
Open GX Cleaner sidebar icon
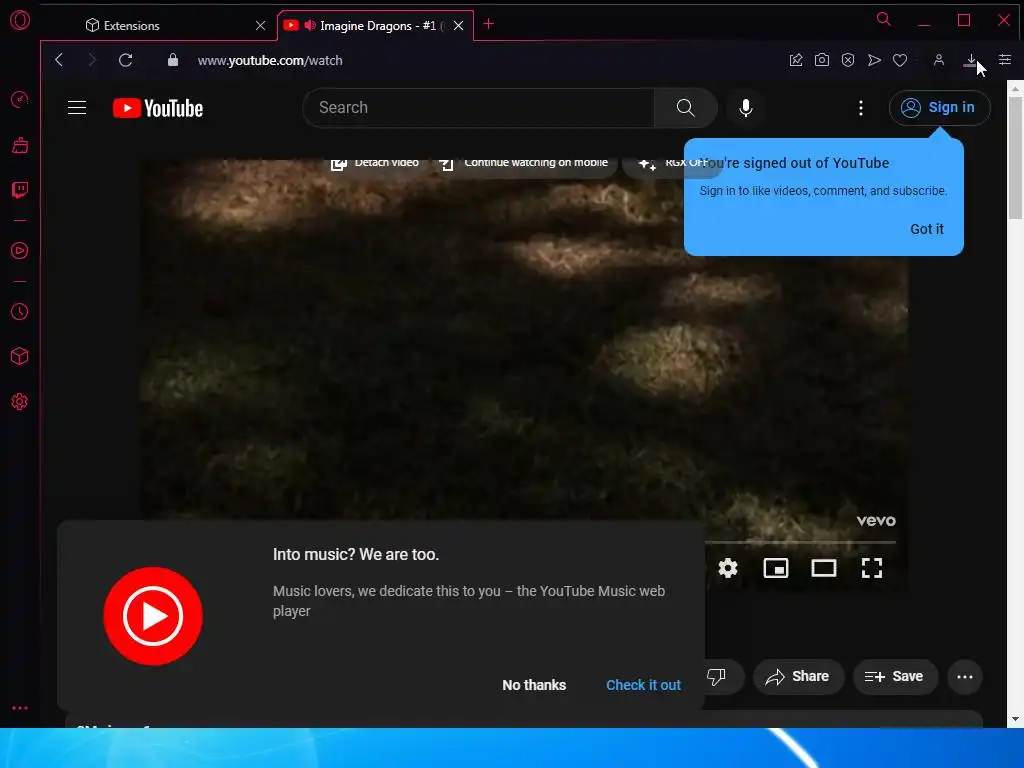point(20,145)
